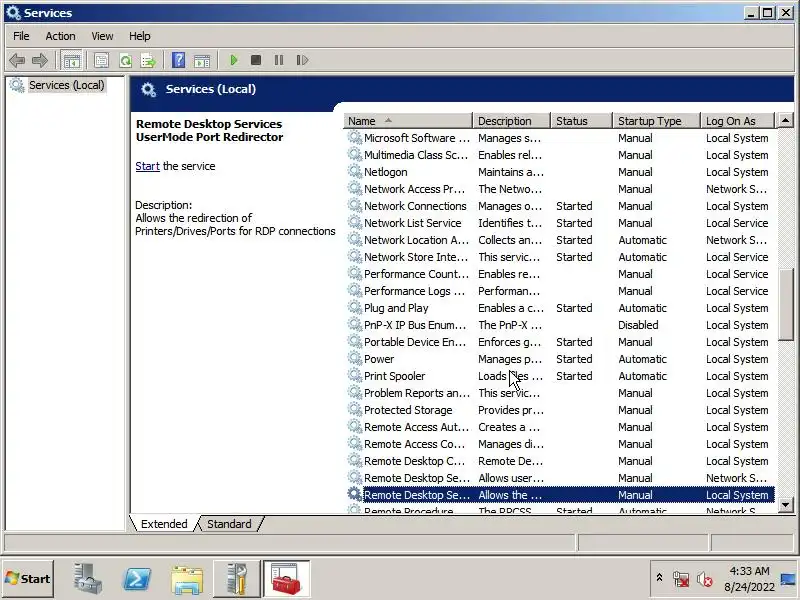Click the server tools taskbar icon
This screenshot has width=800, height=600.
point(236,579)
